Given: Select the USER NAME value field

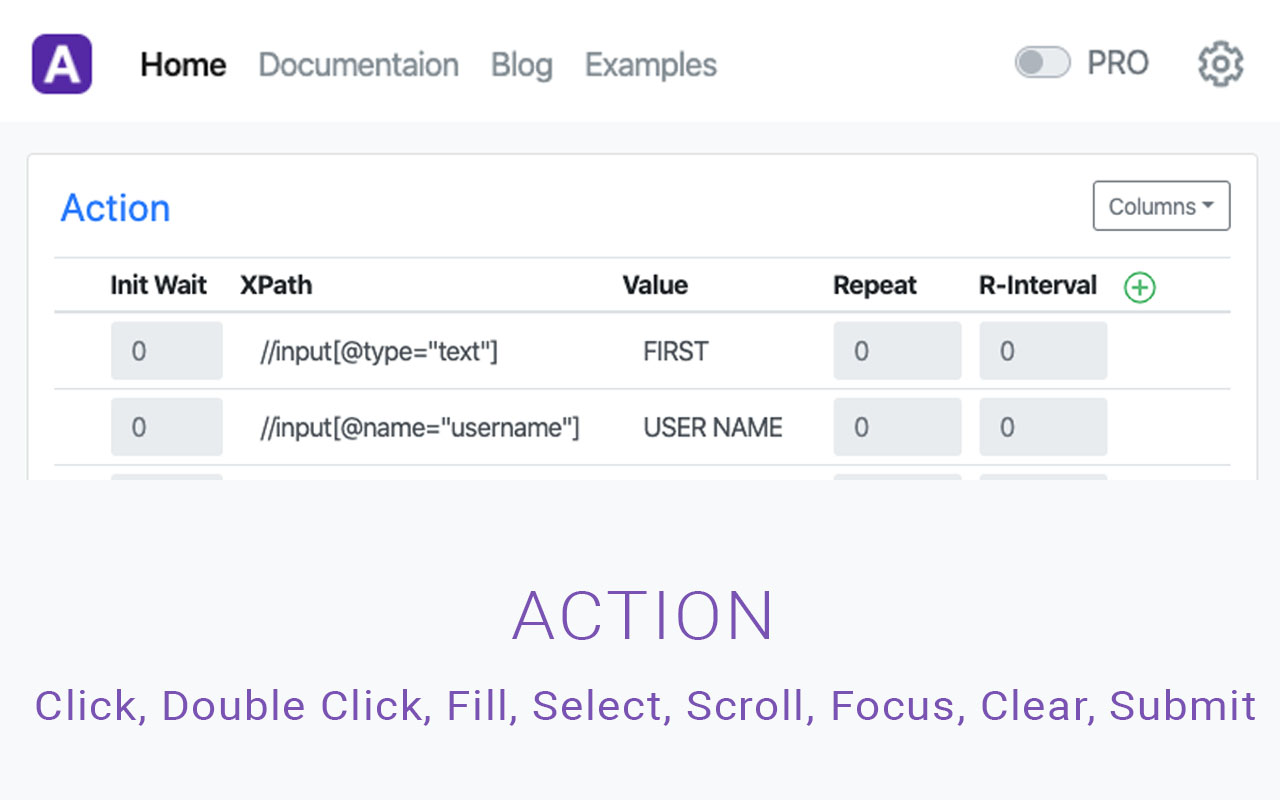Looking at the screenshot, I should 712,427.
